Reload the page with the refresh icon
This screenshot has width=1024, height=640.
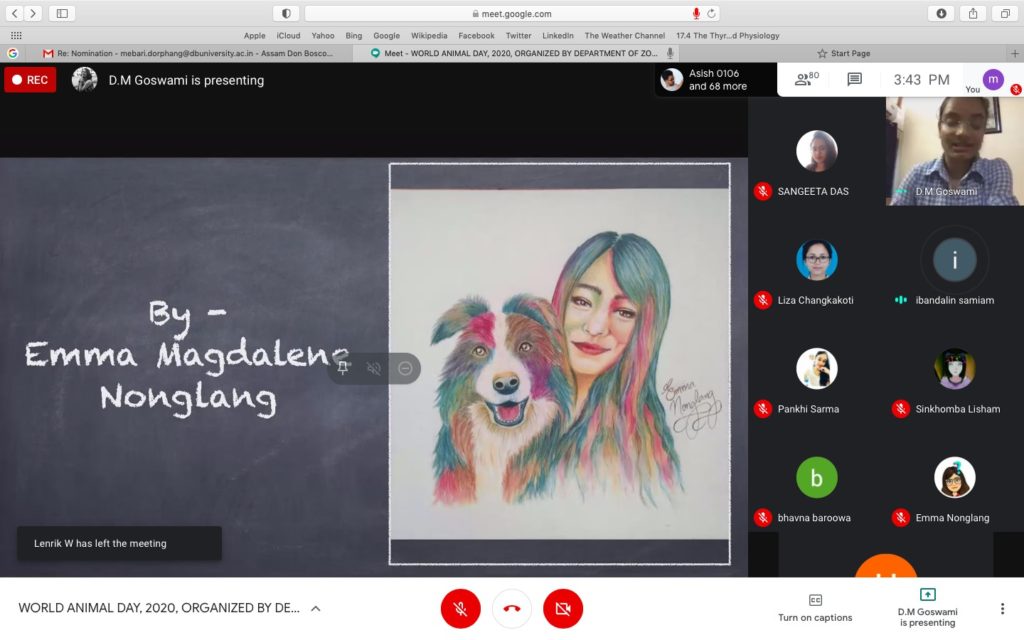(711, 13)
